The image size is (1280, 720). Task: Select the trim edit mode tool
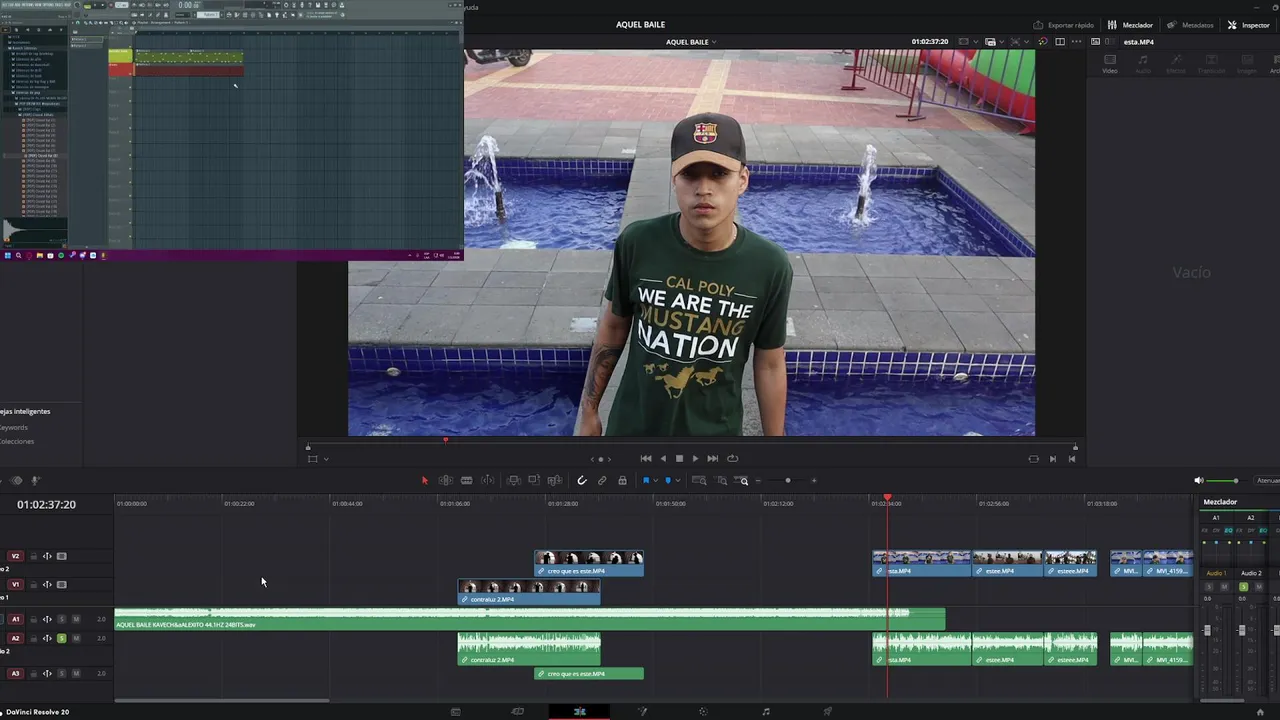(446, 481)
